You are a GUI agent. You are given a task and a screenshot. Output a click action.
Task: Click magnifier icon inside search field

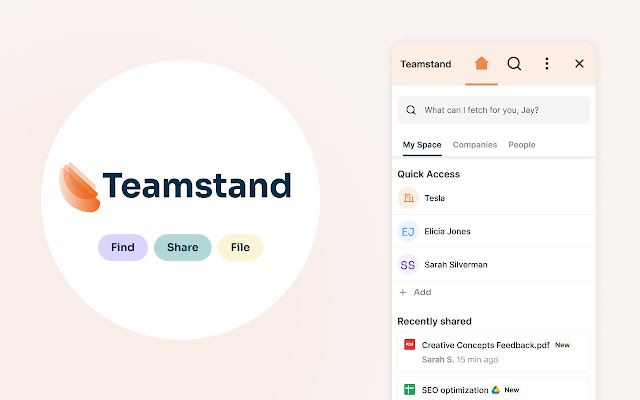(x=411, y=110)
